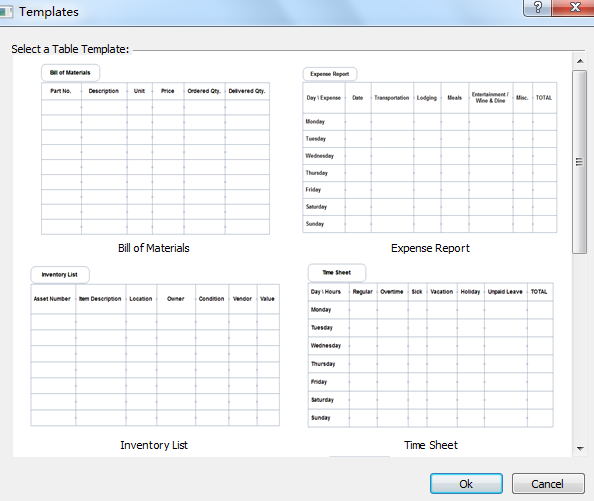The width and height of the screenshot is (594, 501).
Task: Select the Expense Report template thumbnail
Action: click(x=430, y=150)
